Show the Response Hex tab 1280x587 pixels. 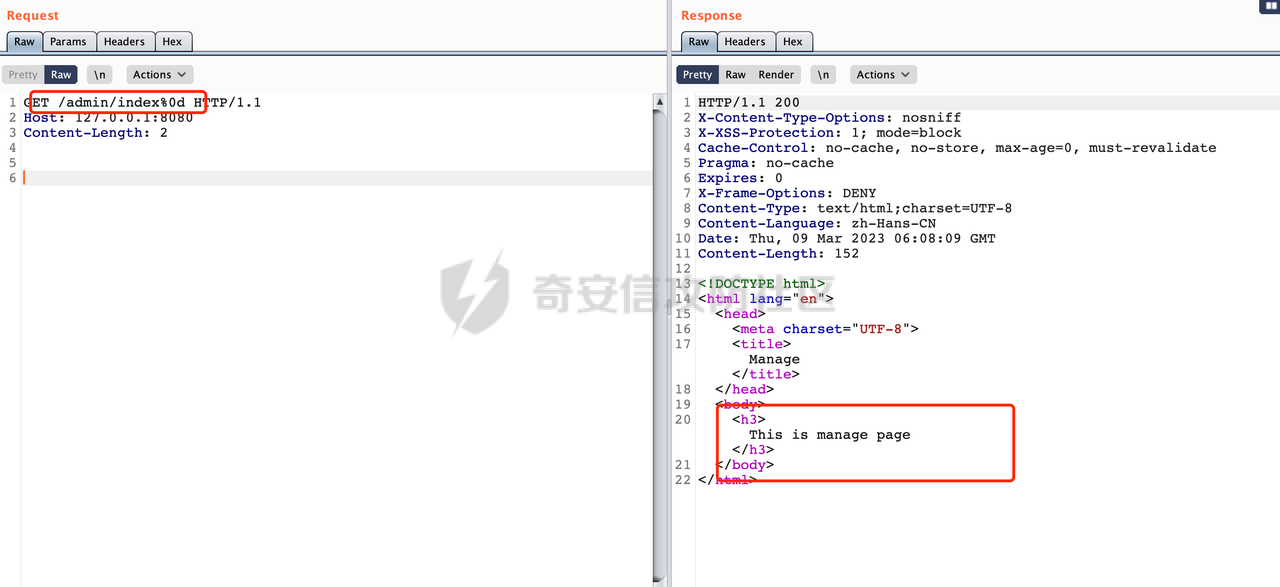pyautogui.click(x=793, y=42)
